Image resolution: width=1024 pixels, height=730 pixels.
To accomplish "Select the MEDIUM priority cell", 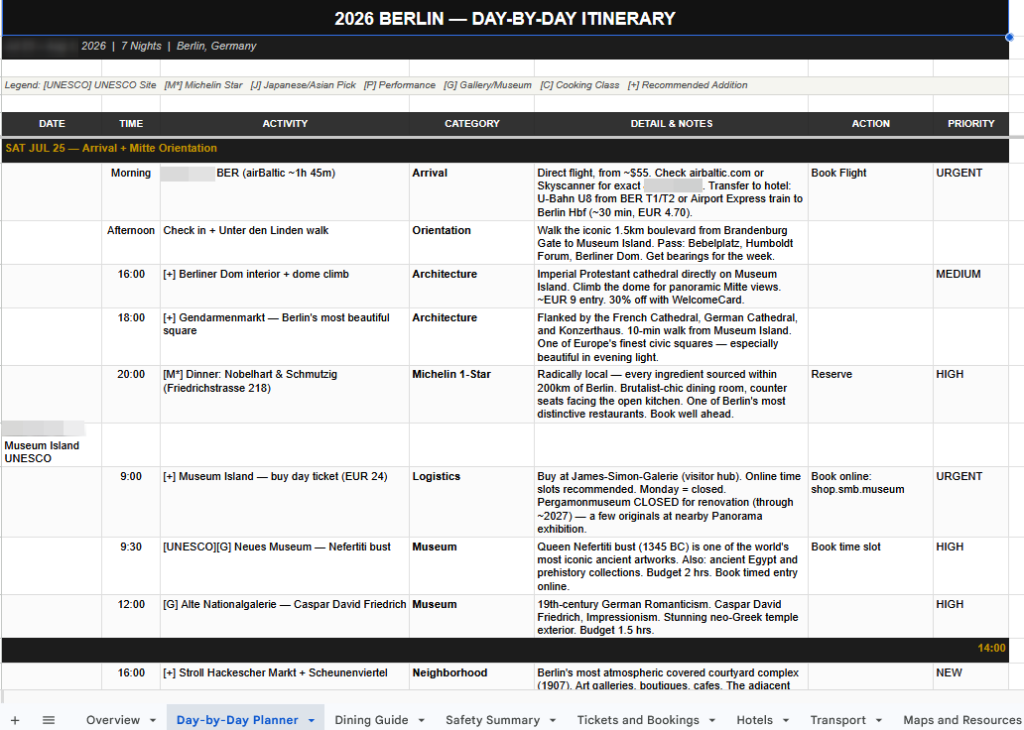I will click(970, 286).
